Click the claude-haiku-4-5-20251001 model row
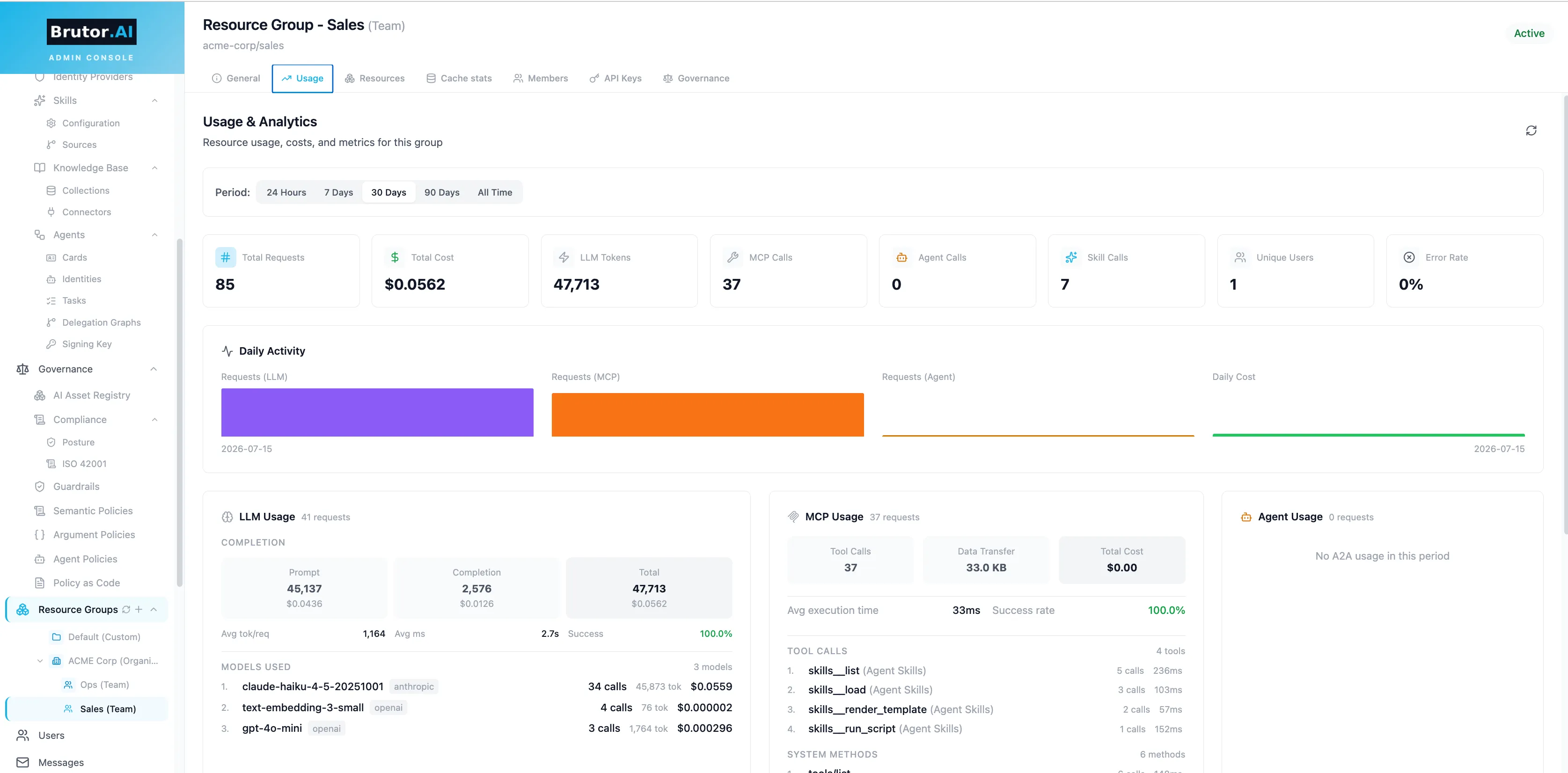 point(476,686)
